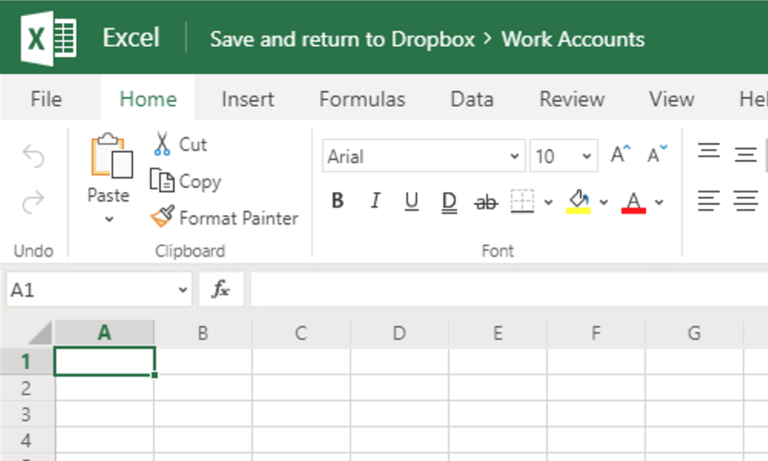The height and width of the screenshot is (461, 768).
Task: Click the Select All corner triangle
Action: 40,333
